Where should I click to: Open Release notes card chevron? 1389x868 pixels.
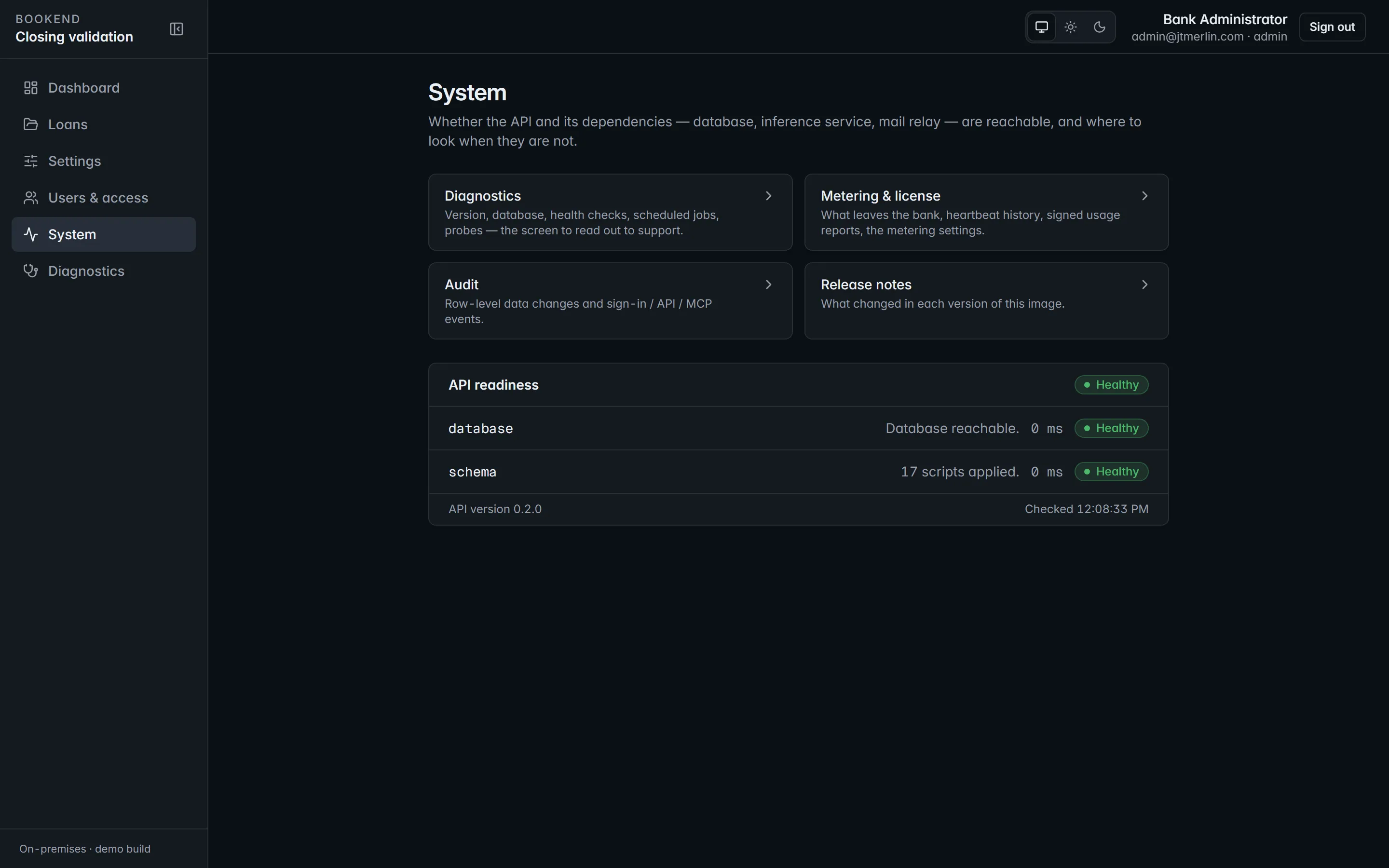point(1144,285)
